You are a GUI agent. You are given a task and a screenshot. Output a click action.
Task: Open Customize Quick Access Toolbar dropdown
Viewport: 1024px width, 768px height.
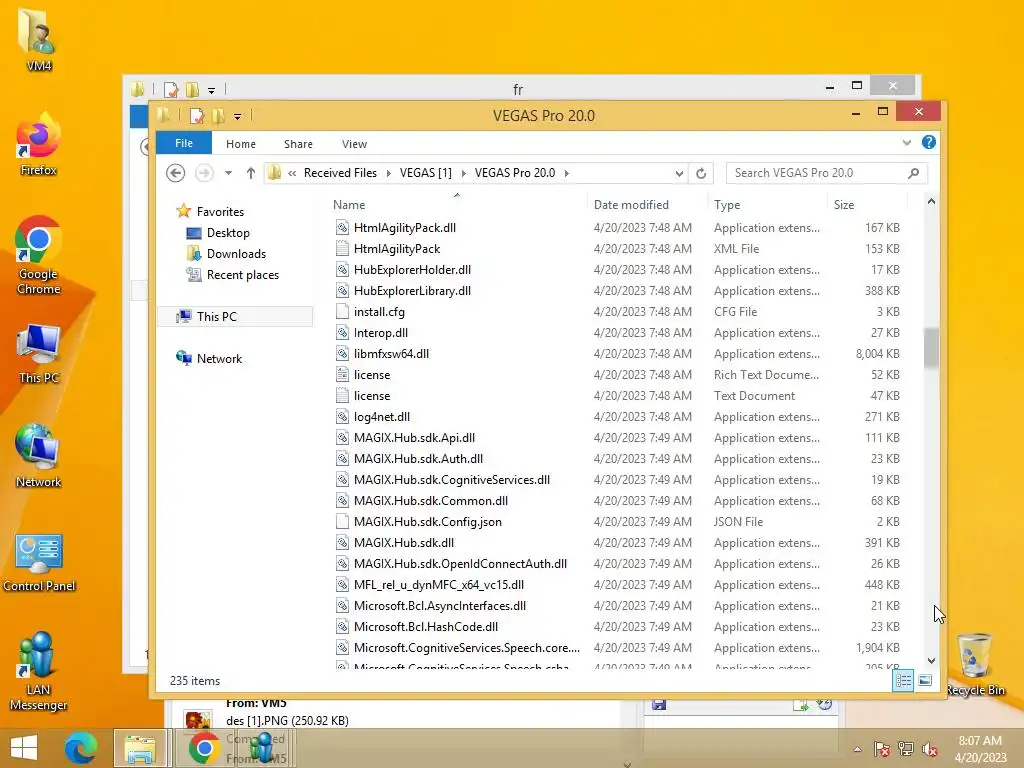(237, 117)
